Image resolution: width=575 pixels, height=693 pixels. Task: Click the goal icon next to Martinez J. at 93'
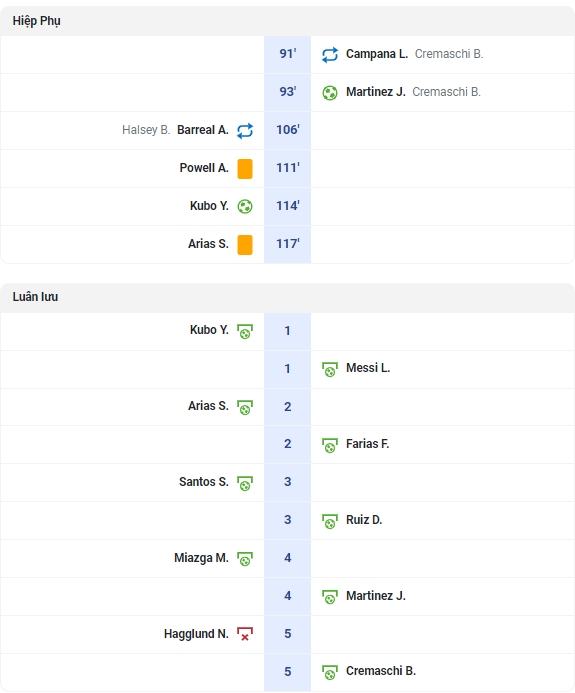pyautogui.click(x=330, y=92)
